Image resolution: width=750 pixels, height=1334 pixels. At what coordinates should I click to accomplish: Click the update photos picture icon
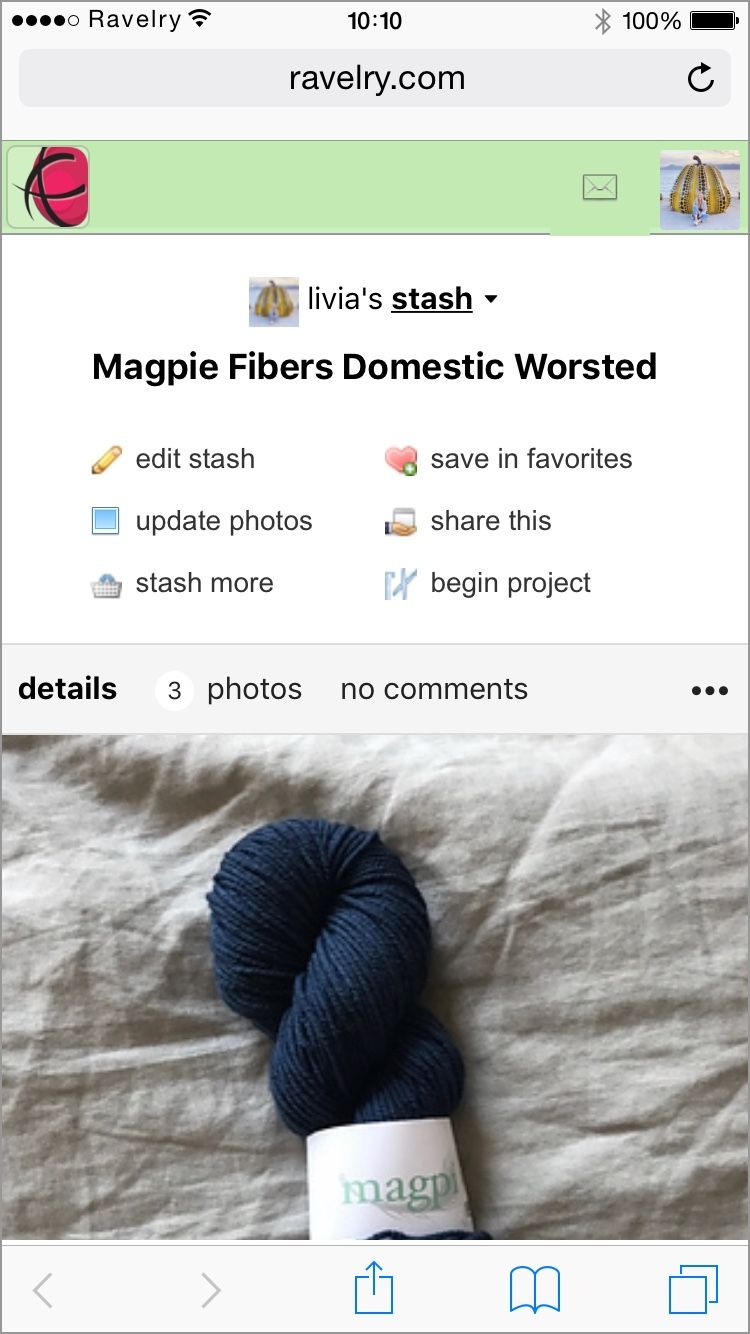tap(106, 521)
